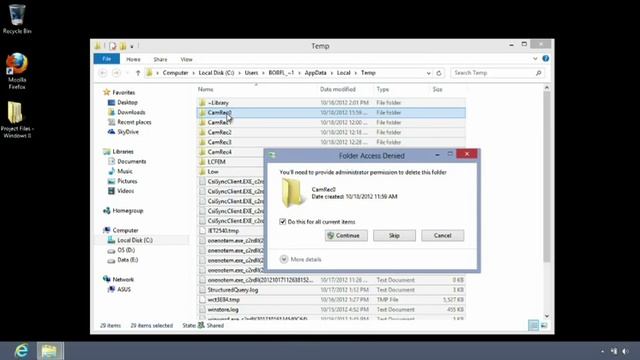The image size is (640, 360).
Task: Click the File Explorer taskbar button
Action: coord(50,351)
